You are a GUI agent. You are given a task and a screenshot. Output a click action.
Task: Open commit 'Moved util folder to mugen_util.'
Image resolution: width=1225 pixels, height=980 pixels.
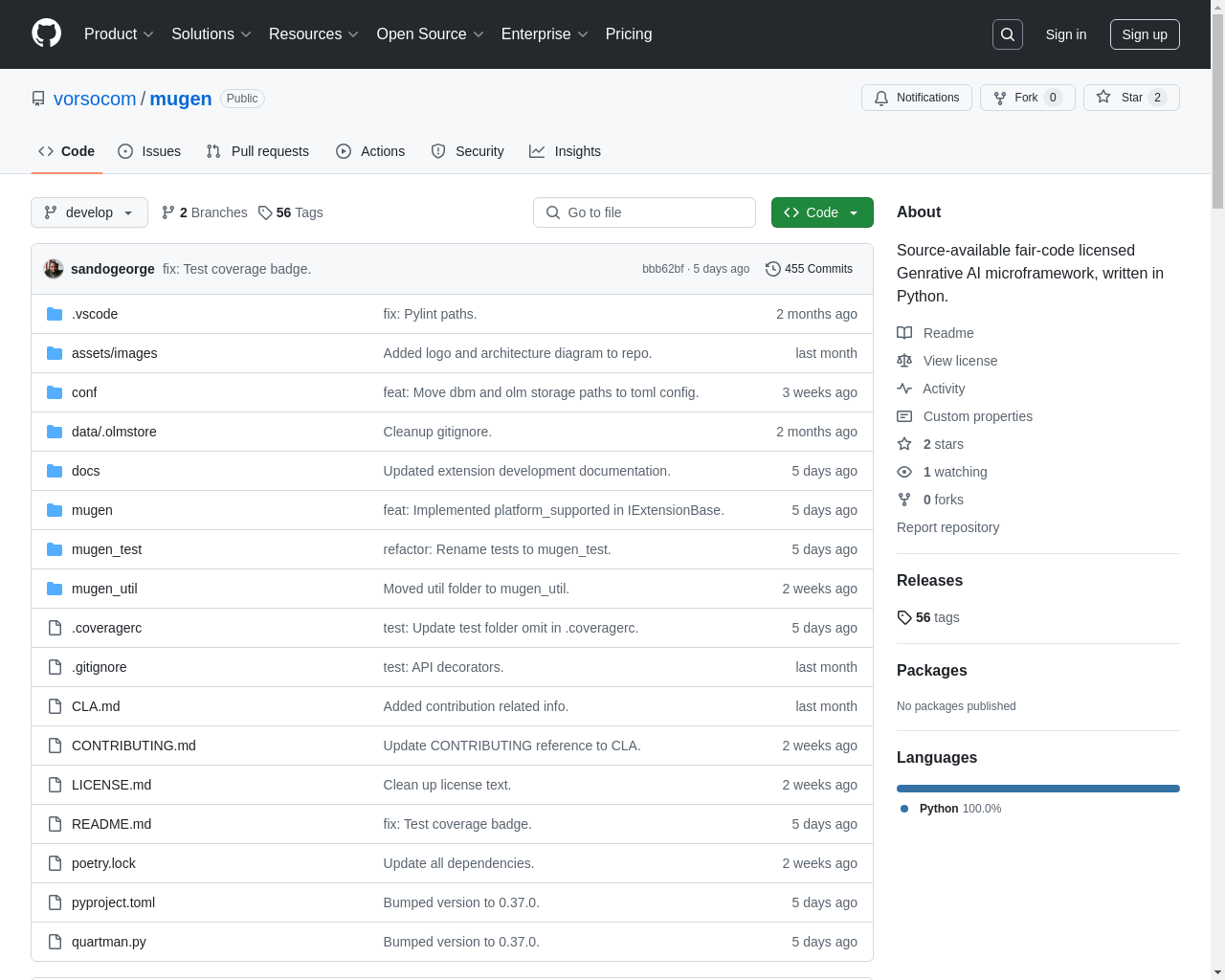[x=477, y=589]
